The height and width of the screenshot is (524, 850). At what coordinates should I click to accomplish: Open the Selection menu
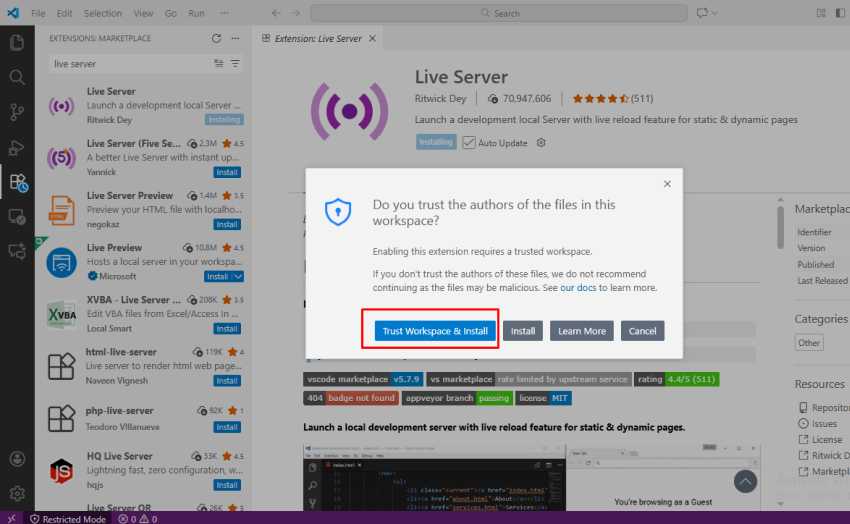[x=102, y=13]
